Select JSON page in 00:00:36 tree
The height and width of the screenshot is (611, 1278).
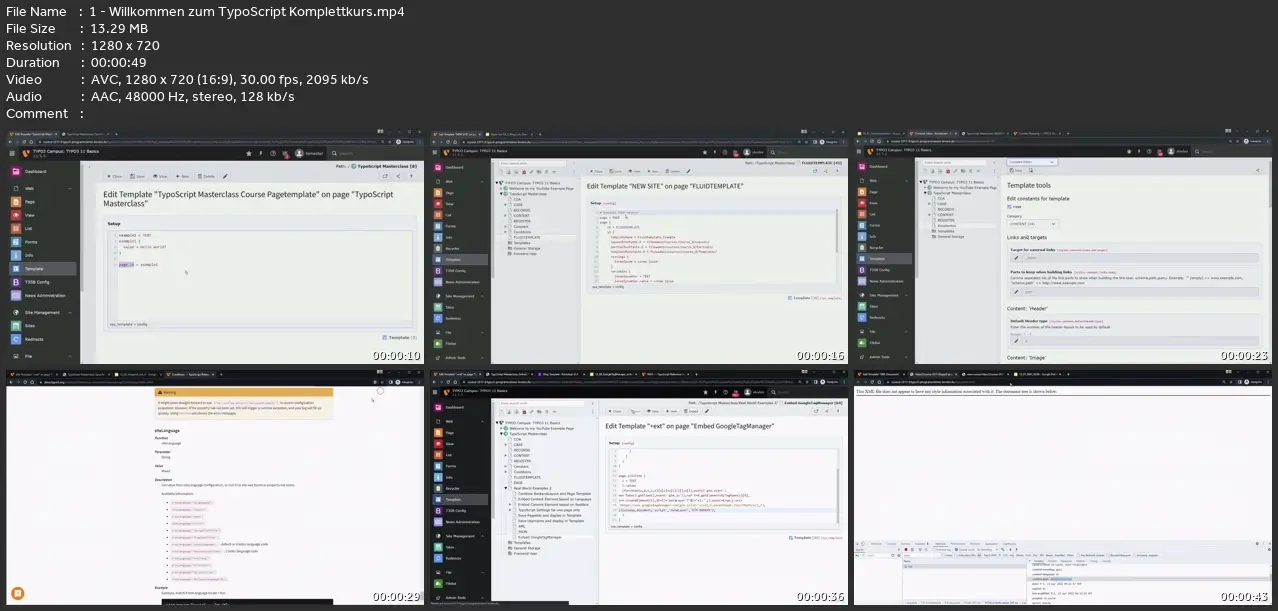(523, 532)
